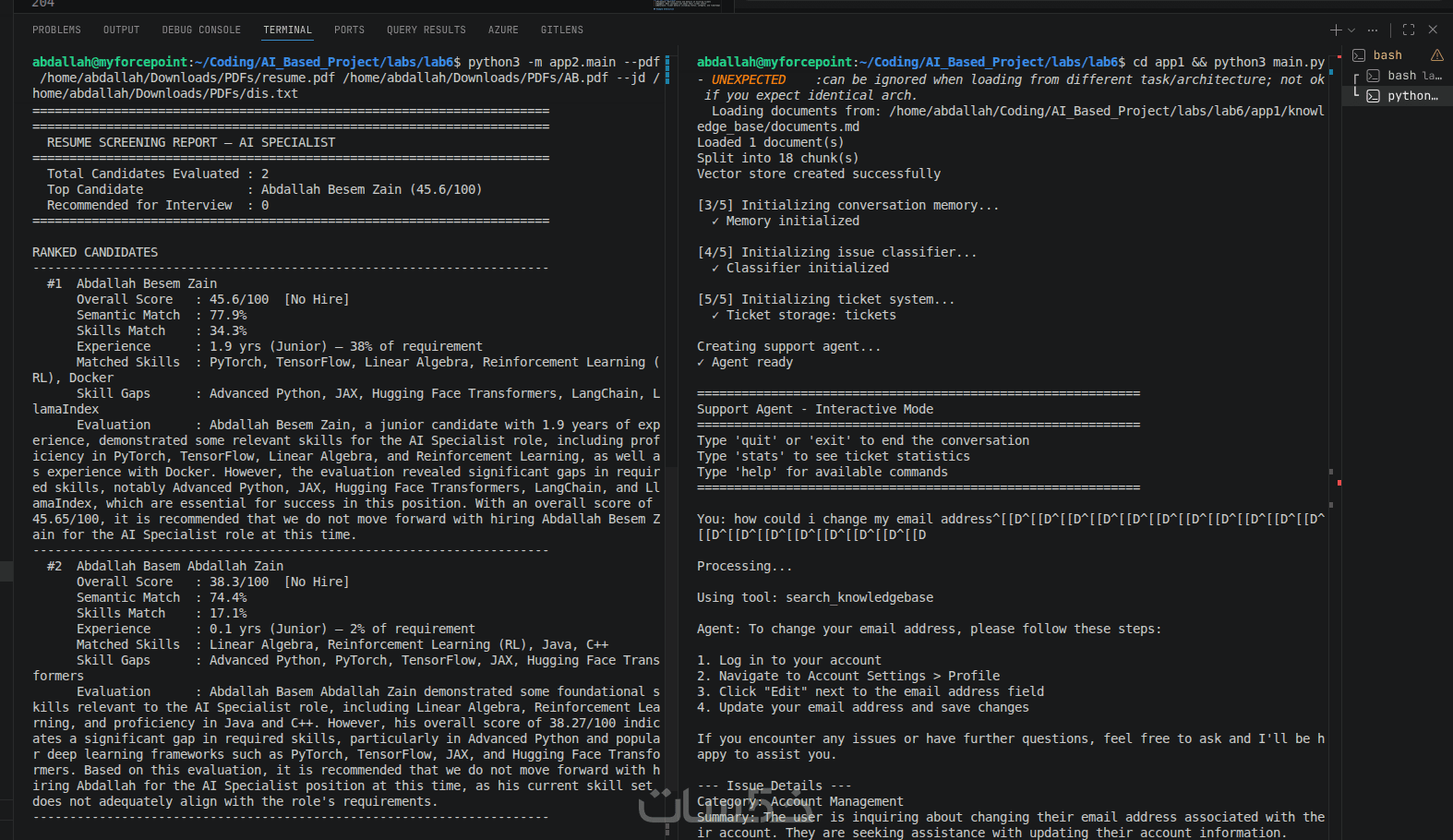Show the Query Results tab
This screenshot has height=840, width=1453.
(x=426, y=30)
